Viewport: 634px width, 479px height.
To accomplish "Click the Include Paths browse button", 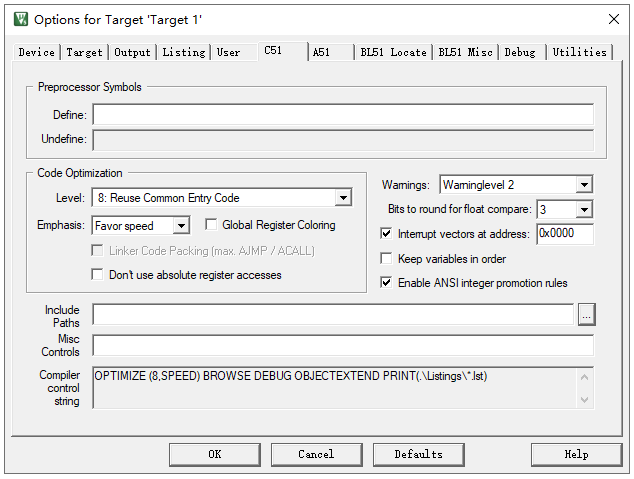I will pyautogui.click(x=586, y=314).
